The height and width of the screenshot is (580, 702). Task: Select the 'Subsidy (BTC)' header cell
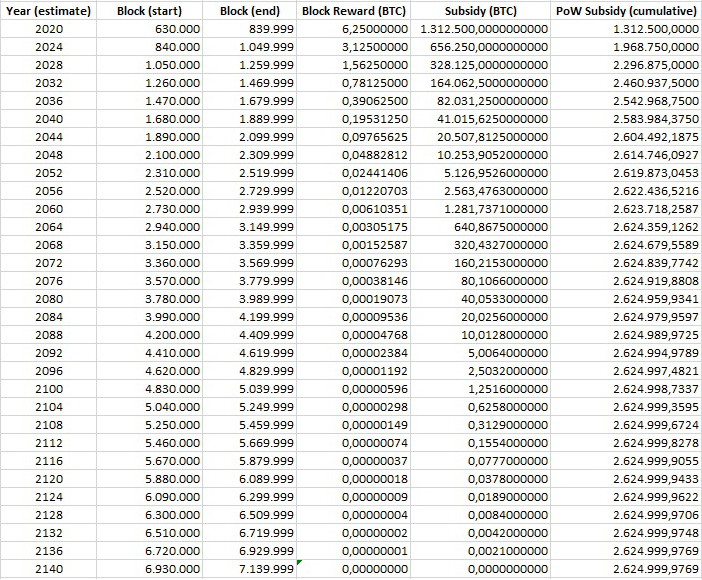point(481,11)
